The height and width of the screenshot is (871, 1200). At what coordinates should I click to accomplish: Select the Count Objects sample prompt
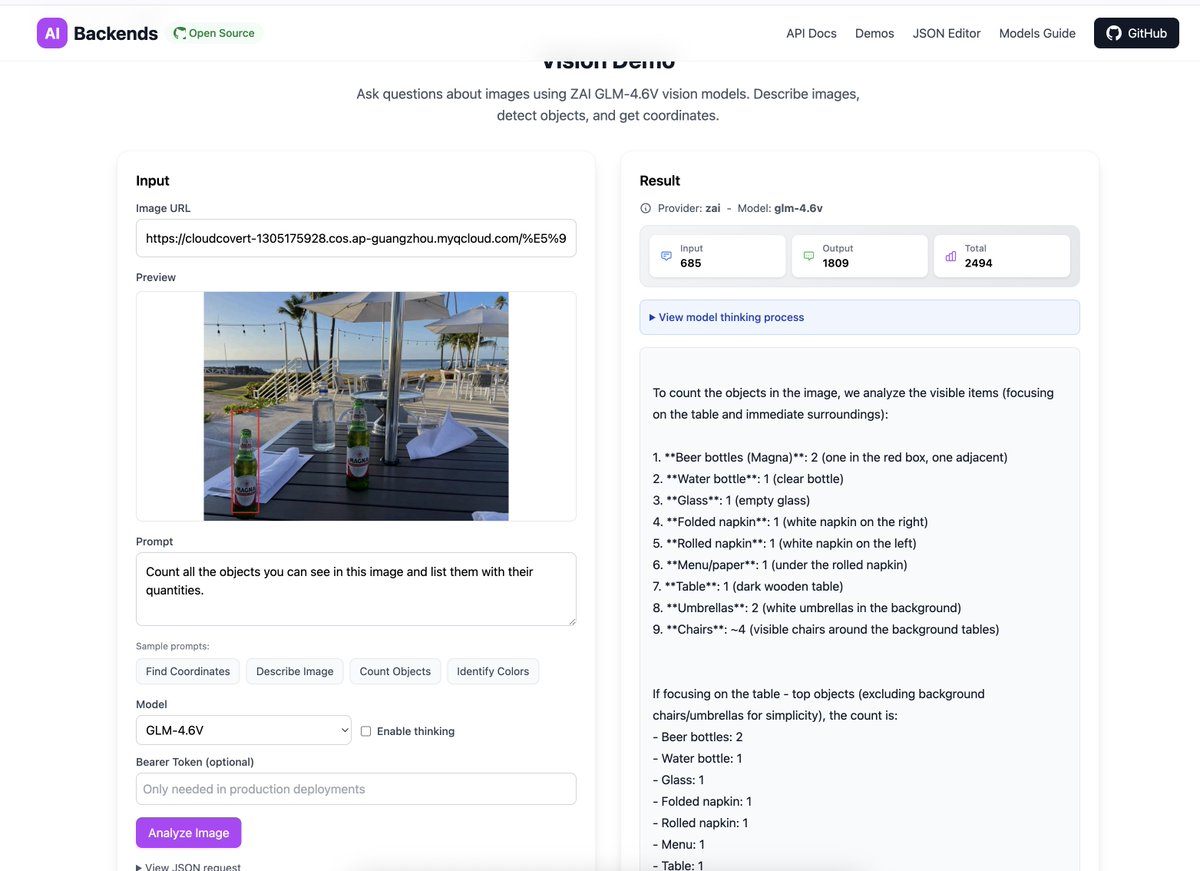(395, 671)
